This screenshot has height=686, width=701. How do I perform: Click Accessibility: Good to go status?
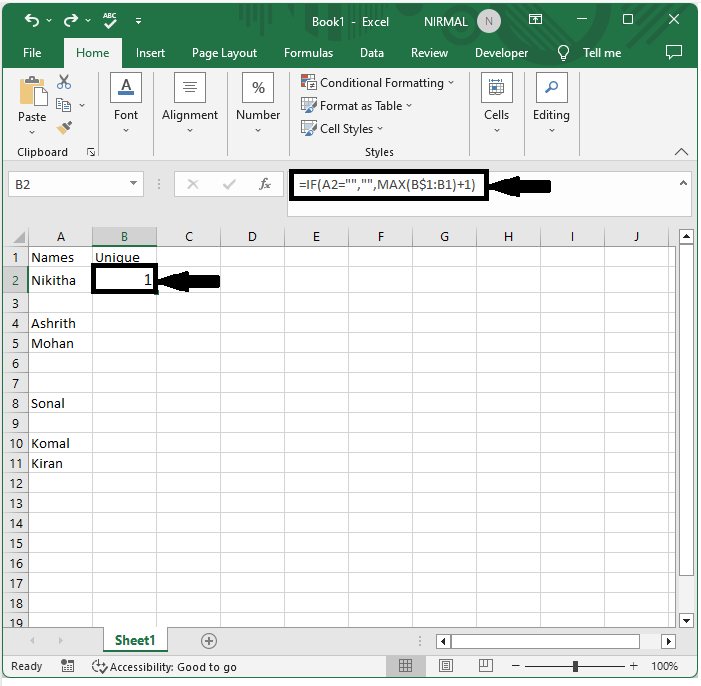[x=164, y=667]
